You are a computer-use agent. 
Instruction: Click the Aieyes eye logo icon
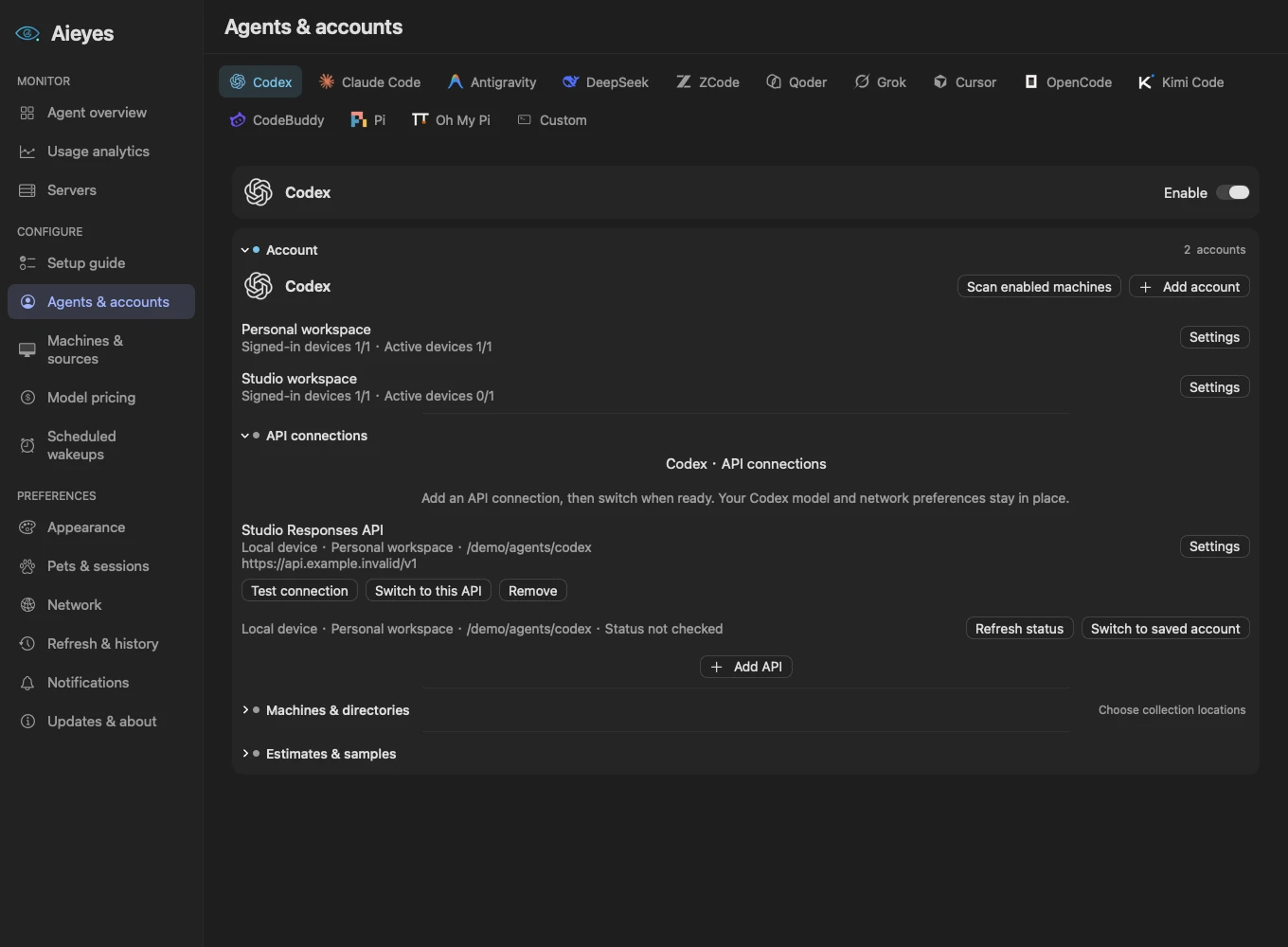27,34
